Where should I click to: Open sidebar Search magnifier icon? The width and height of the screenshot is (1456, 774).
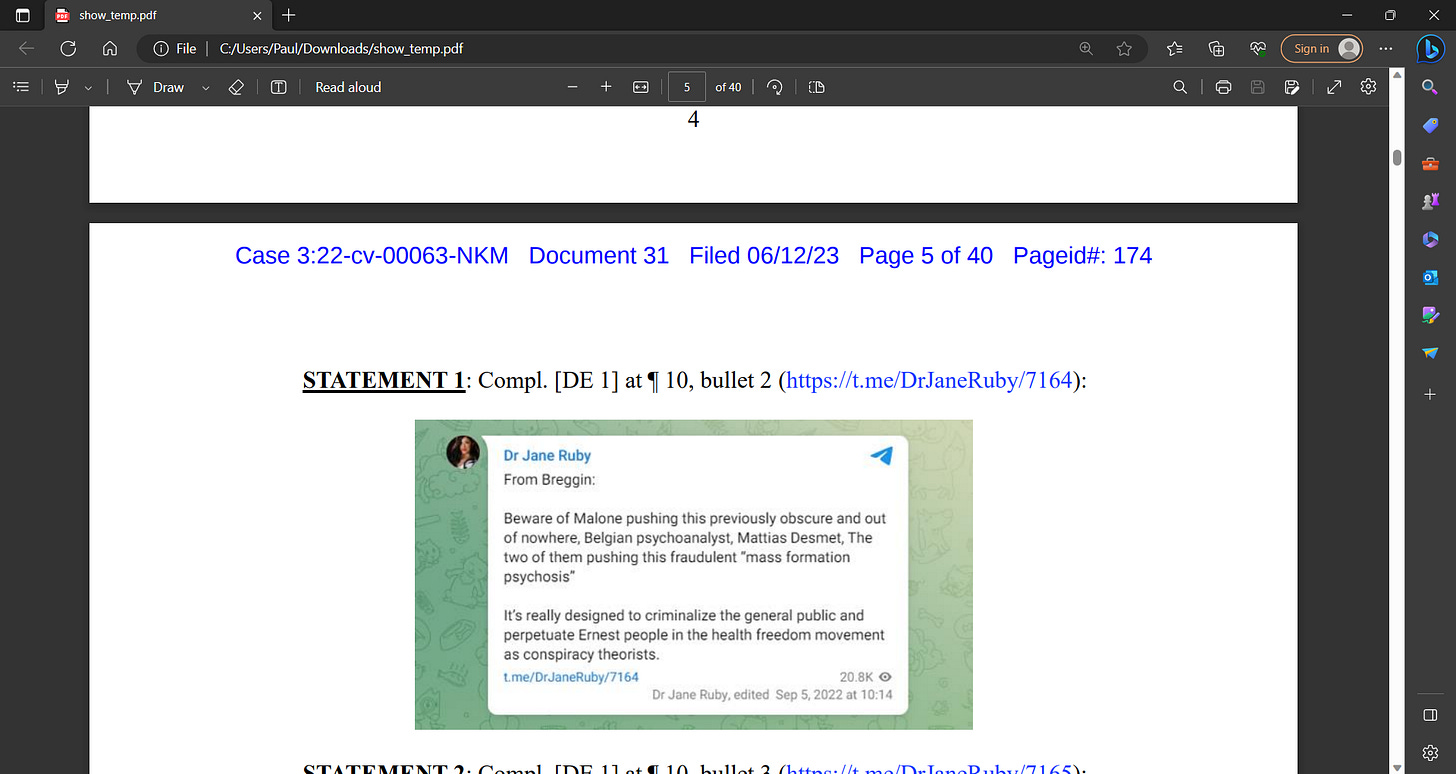coord(1430,88)
